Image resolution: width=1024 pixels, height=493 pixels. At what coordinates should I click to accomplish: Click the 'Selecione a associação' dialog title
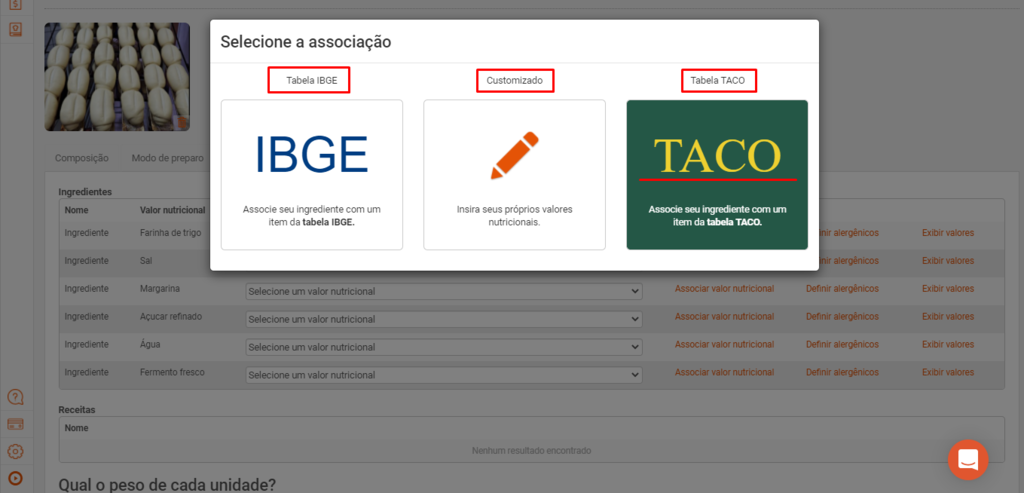pyautogui.click(x=306, y=42)
